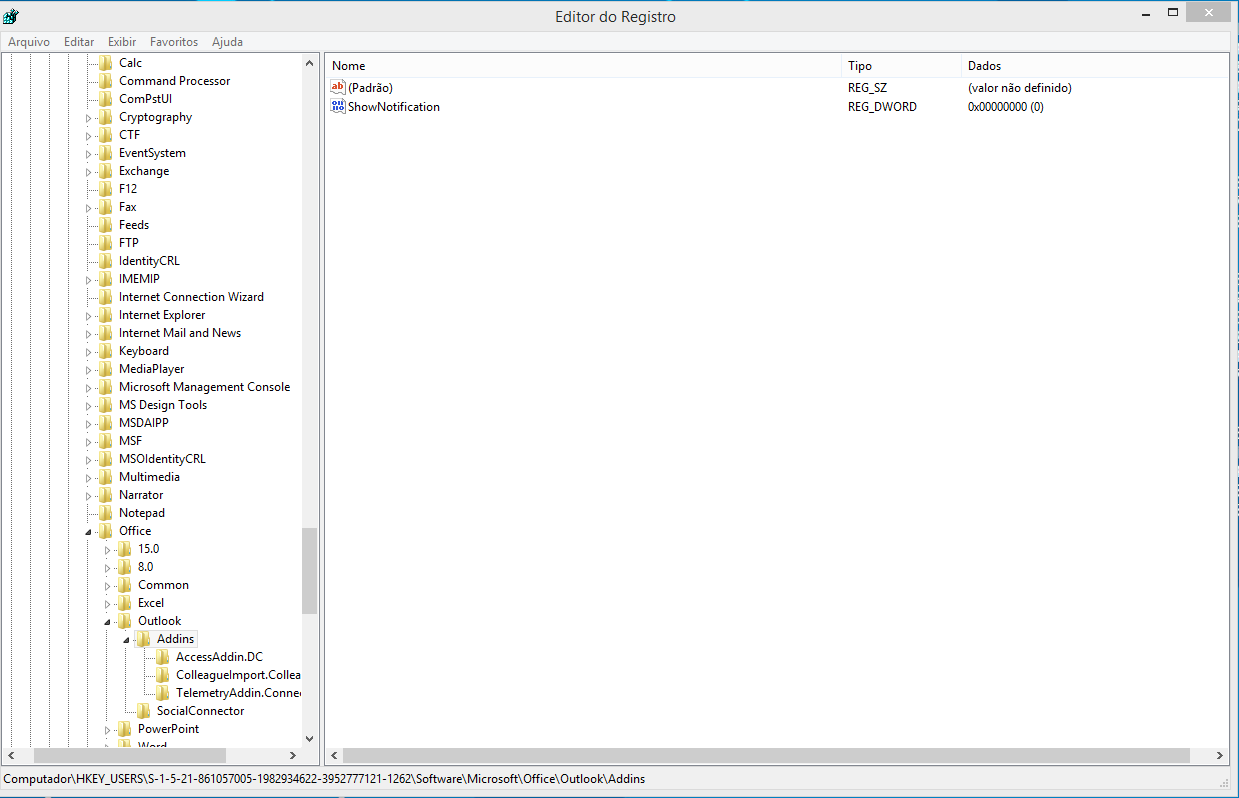The image size is (1239, 798).
Task: Click the open Addins folder icon
Action: point(143,639)
